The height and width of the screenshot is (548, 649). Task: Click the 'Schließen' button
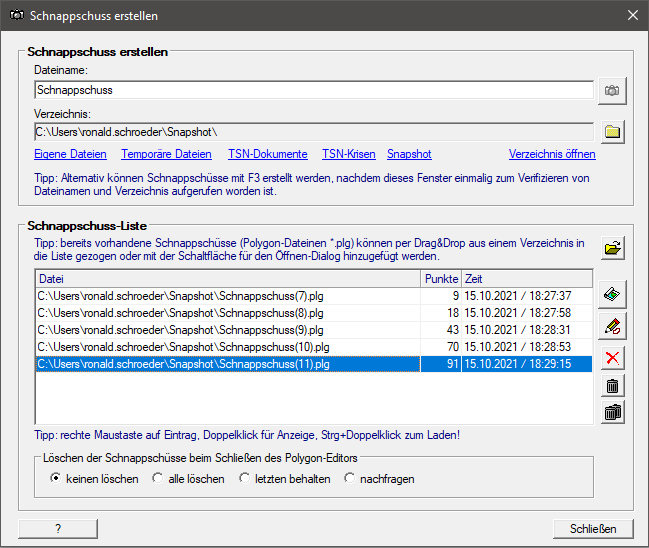pyautogui.click(x=593, y=529)
